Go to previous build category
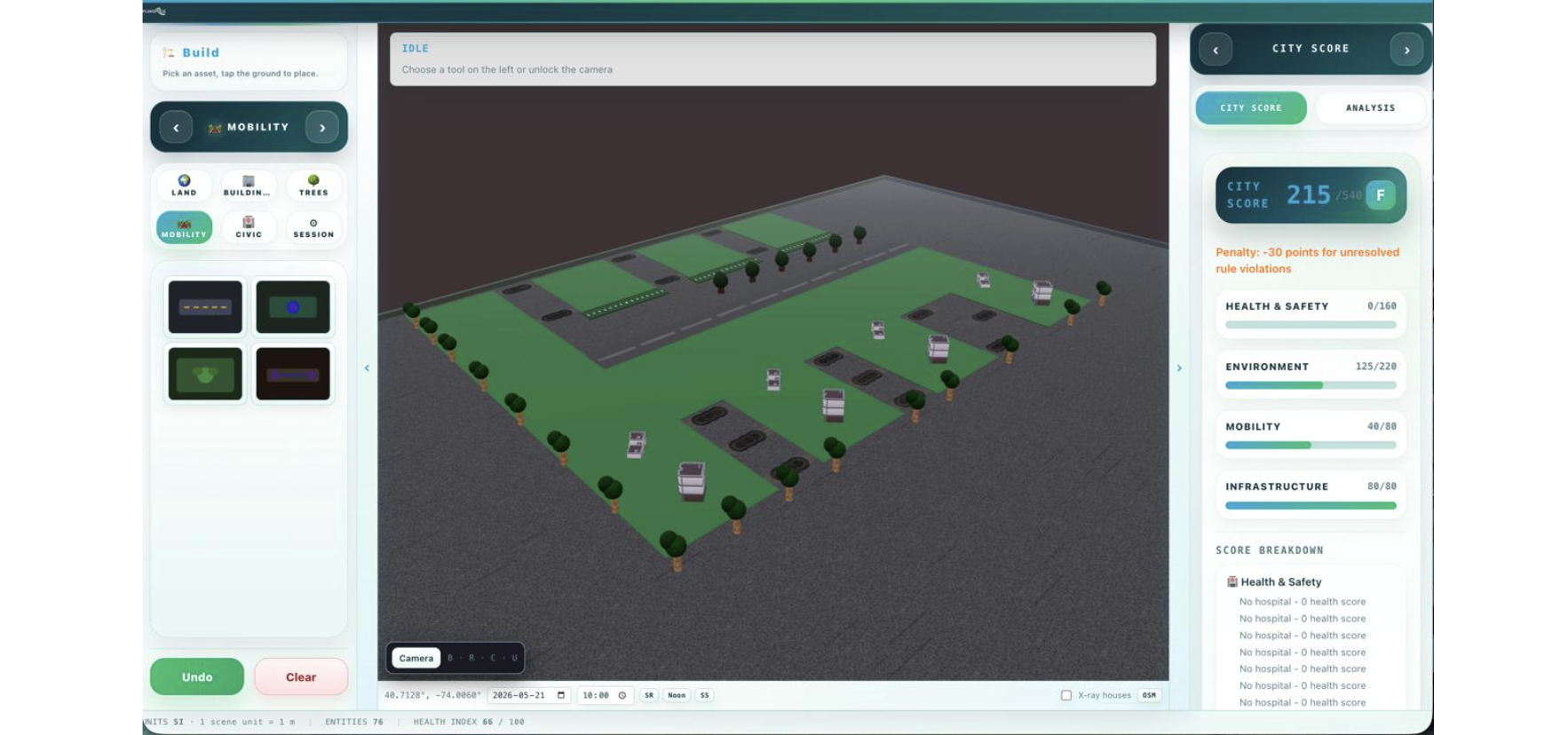This screenshot has width=1568, height=735. (176, 128)
